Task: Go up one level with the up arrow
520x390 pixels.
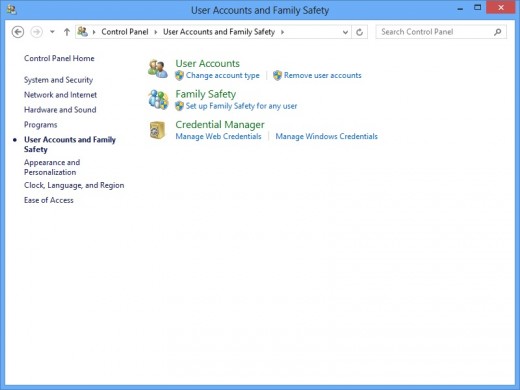Action: pyautogui.click(x=67, y=32)
